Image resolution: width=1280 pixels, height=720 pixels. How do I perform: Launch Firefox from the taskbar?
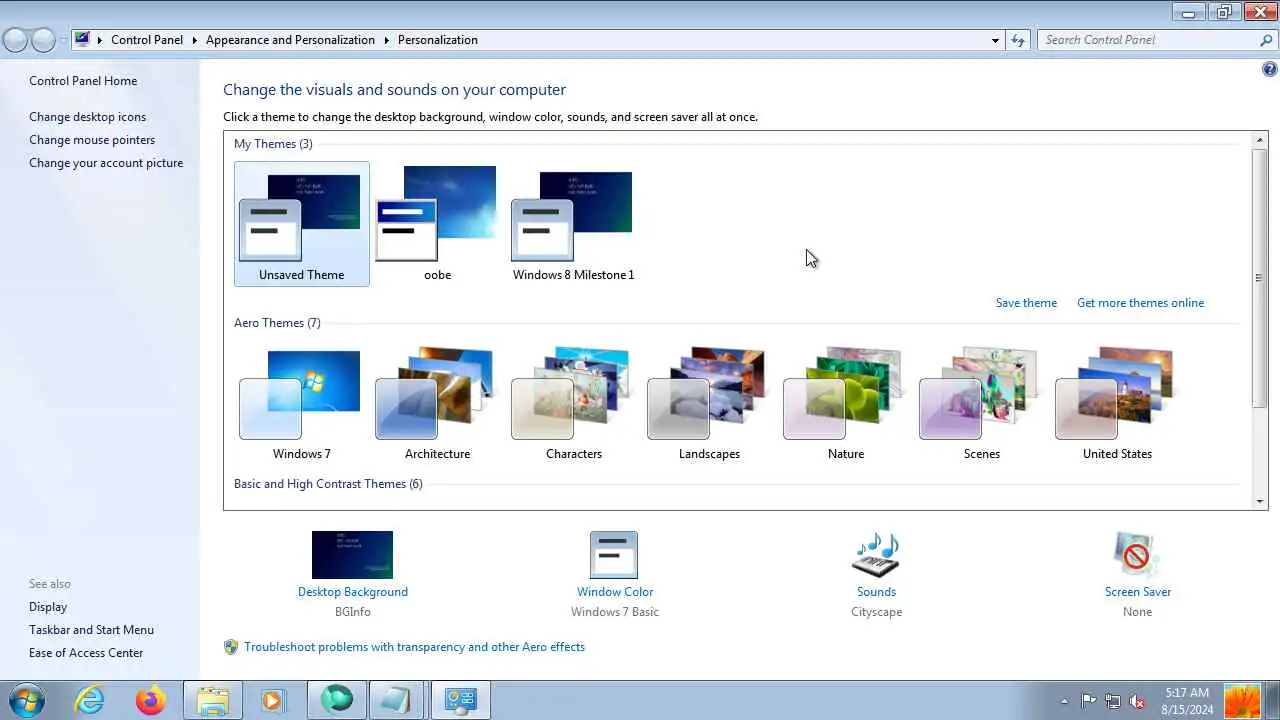pyautogui.click(x=151, y=700)
